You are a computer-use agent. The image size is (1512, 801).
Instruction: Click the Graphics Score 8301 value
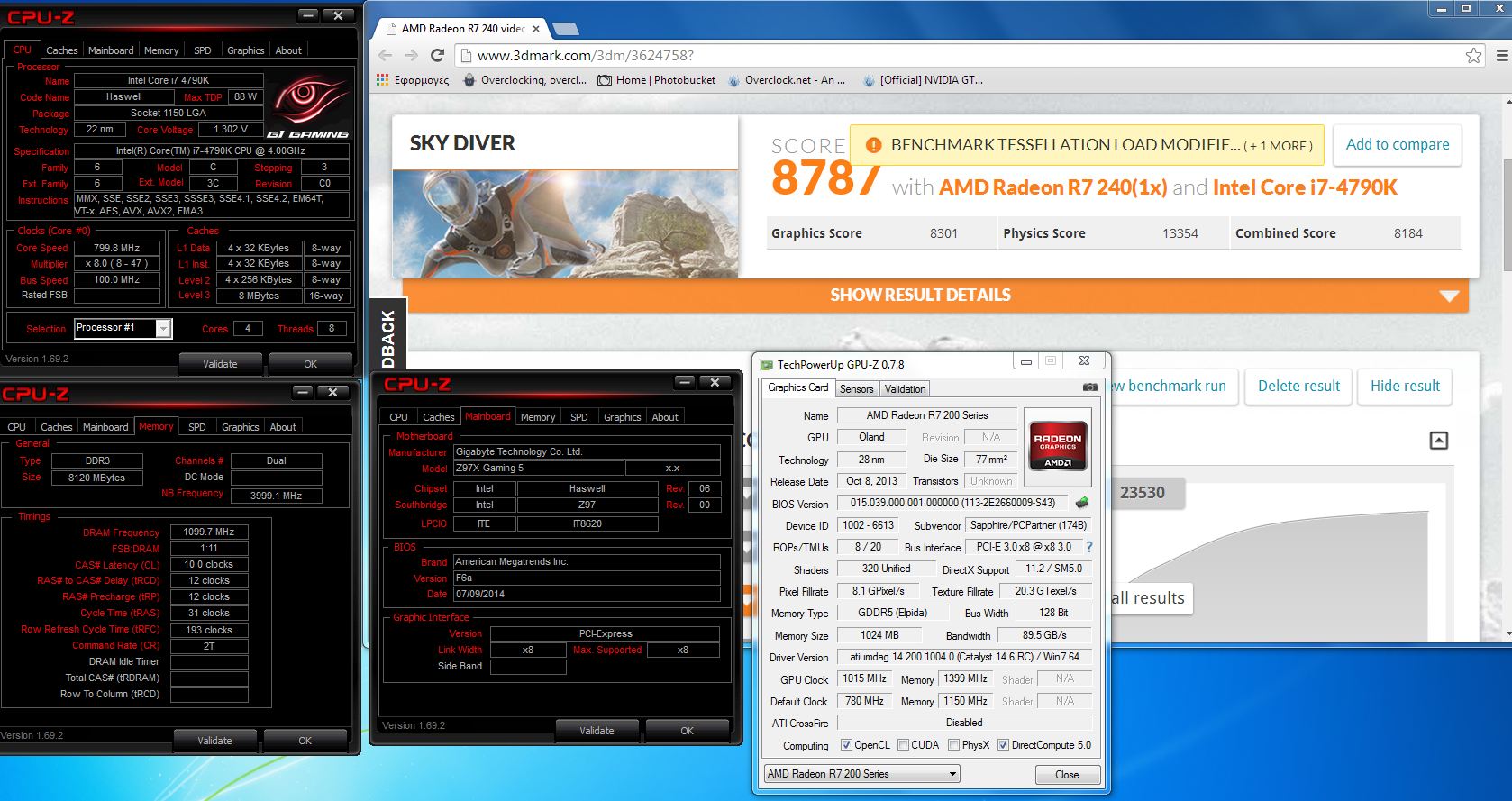pos(943,233)
